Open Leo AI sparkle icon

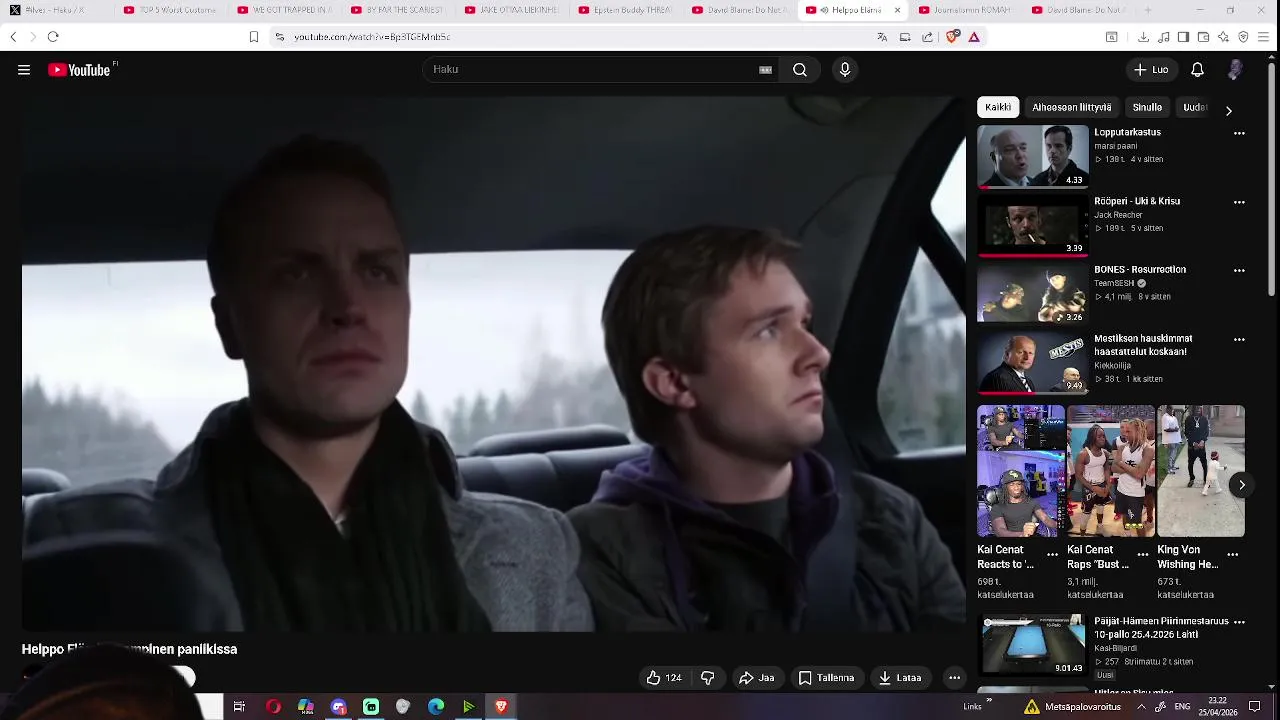tap(1223, 37)
